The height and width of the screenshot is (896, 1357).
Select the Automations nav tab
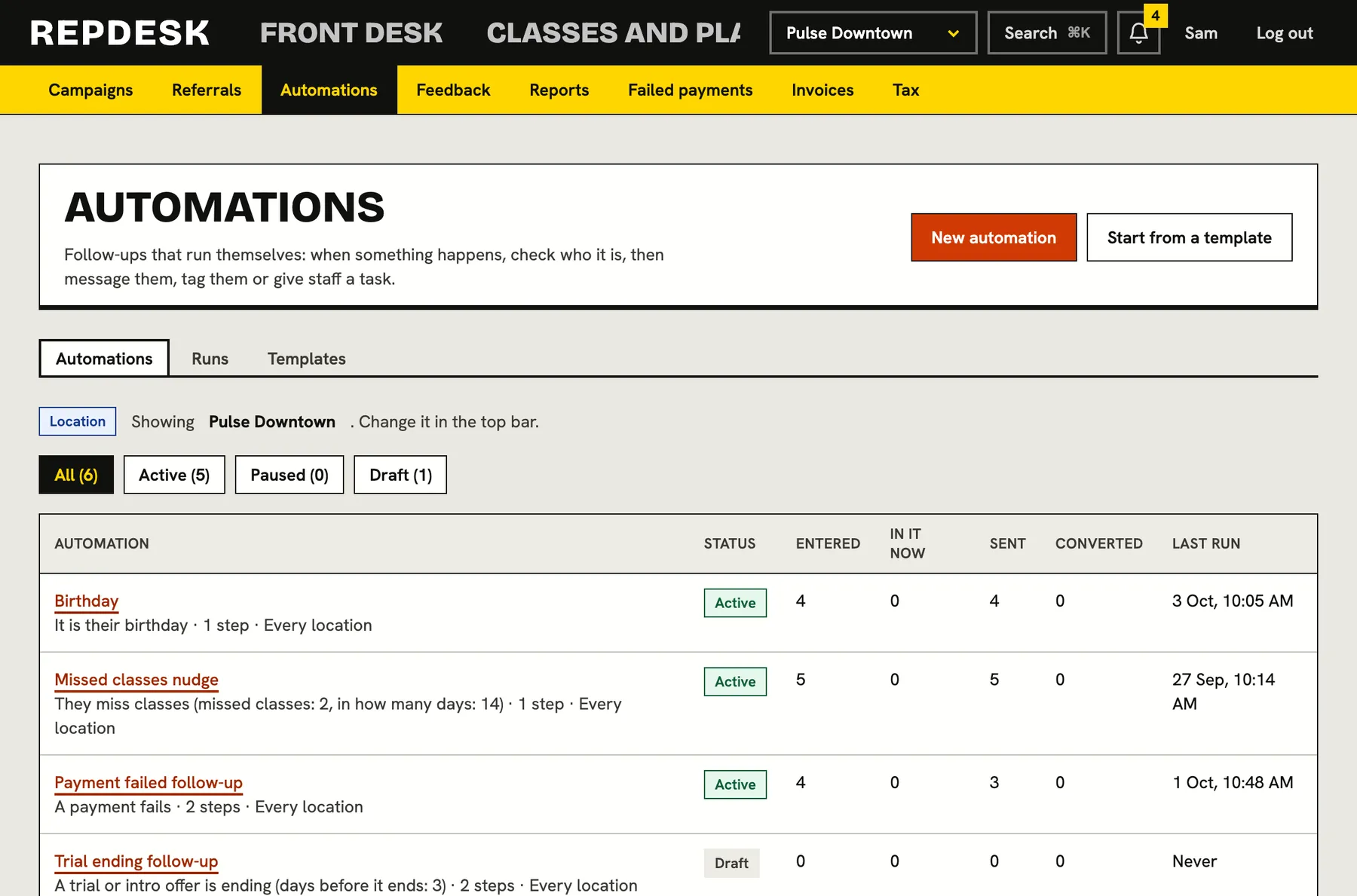(329, 90)
